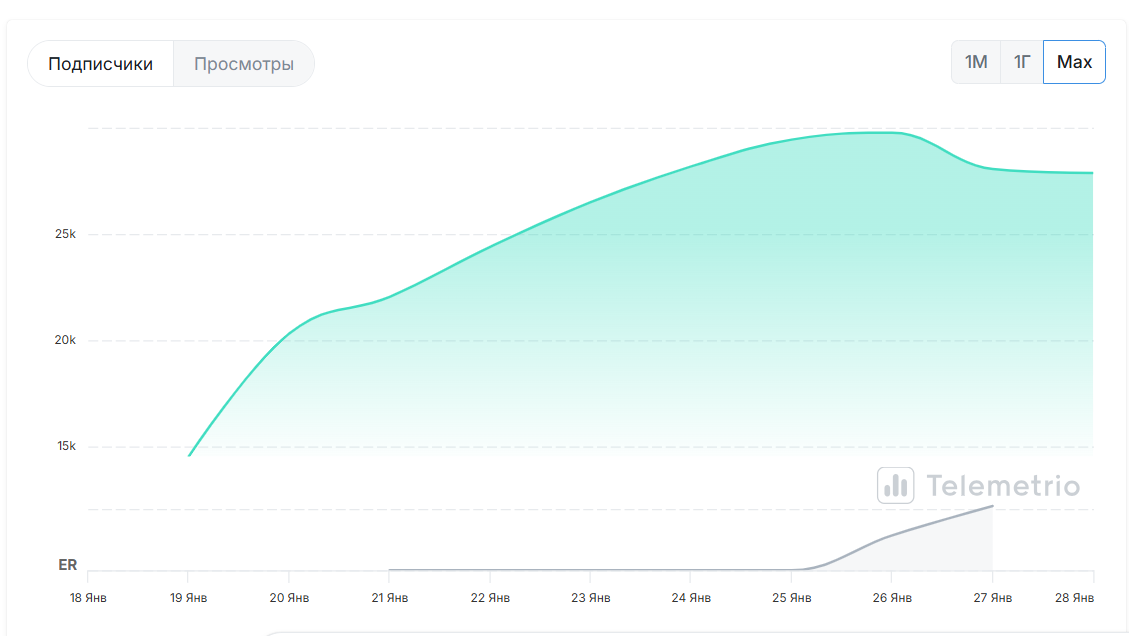Click the 27 Янв date label
The image size is (1129, 636).
[x=992, y=598]
